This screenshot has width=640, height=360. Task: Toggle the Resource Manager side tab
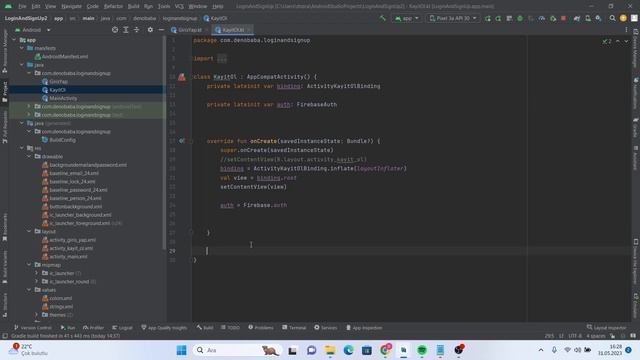5,51
